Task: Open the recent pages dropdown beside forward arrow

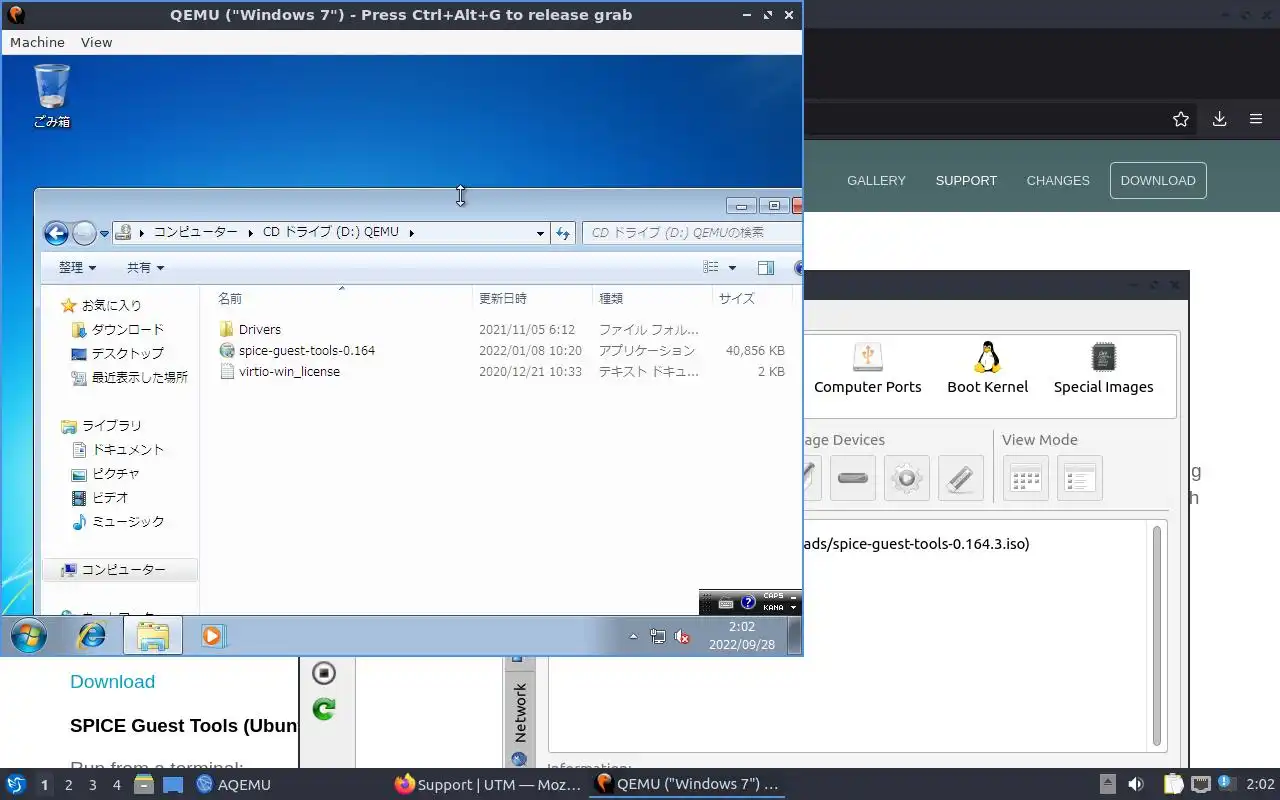Action: point(104,234)
